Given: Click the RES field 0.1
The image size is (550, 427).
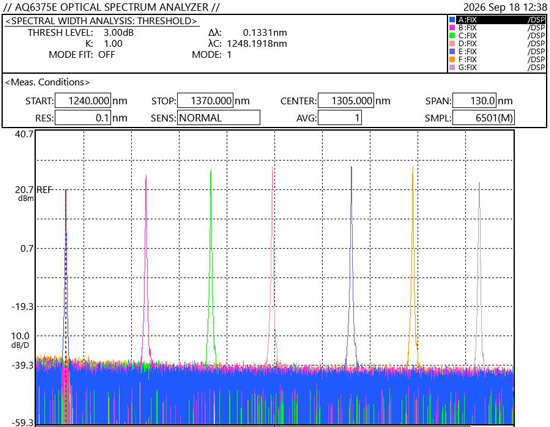Looking at the screenshot, I should click(83, 118).
